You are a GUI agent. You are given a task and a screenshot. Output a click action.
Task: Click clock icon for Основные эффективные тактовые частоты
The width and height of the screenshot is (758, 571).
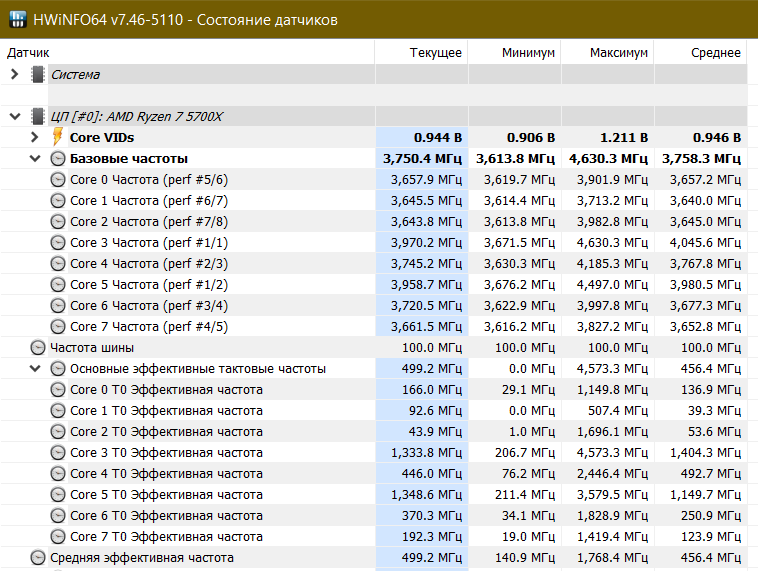coord(58,369)
